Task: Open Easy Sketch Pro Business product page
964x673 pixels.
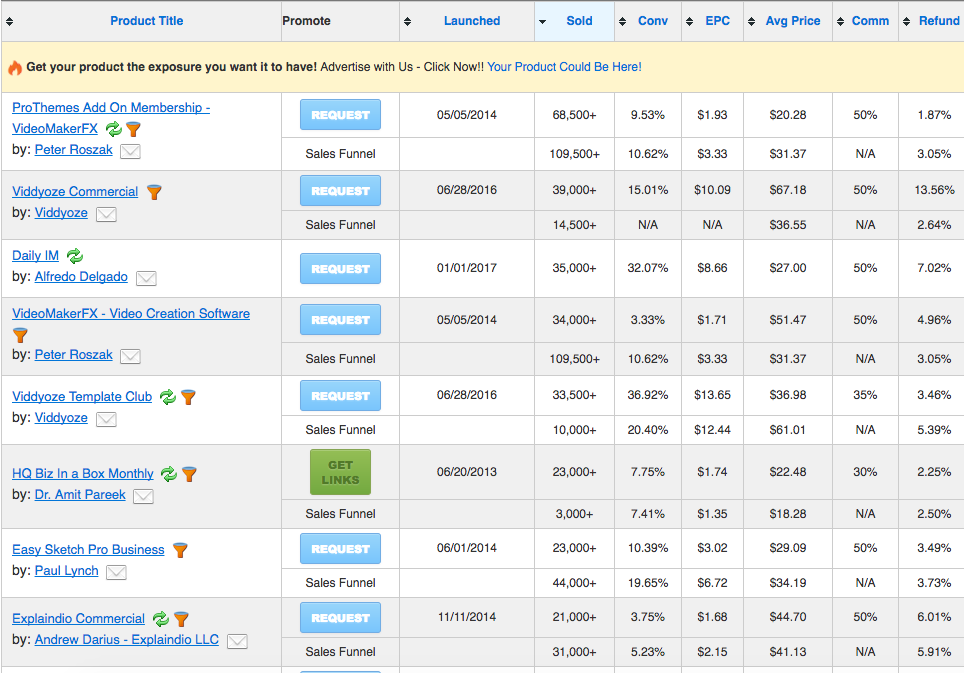Action: tap(89, 550)
